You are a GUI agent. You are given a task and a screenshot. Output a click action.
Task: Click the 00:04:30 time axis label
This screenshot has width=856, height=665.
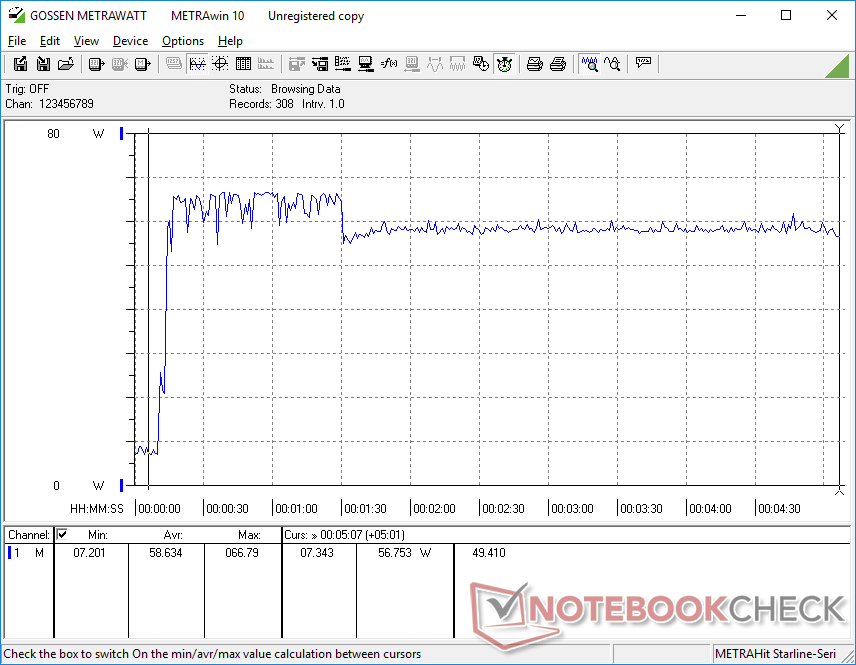coord(779,509)
